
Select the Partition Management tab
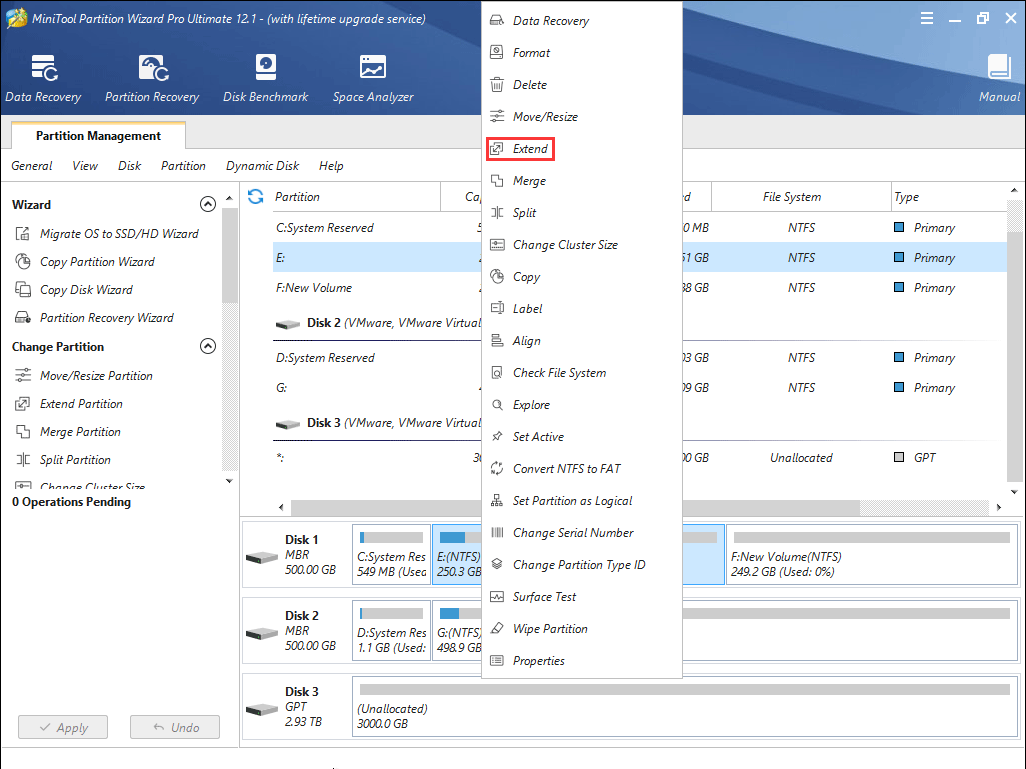pyautogui.click(x=98, y=135)
